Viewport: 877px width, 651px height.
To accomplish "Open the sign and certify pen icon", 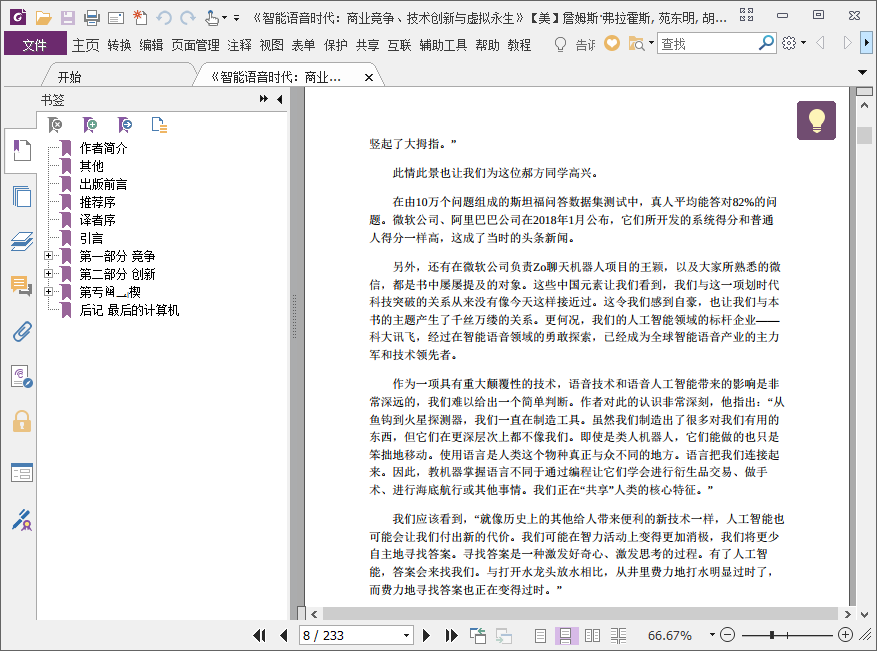I will click(22, 520).
